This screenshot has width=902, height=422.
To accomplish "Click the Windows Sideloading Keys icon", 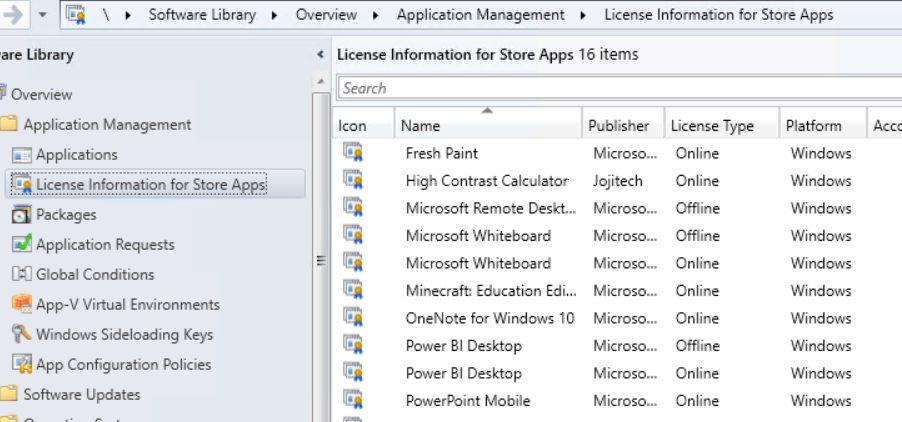I will tap(22, 335).
